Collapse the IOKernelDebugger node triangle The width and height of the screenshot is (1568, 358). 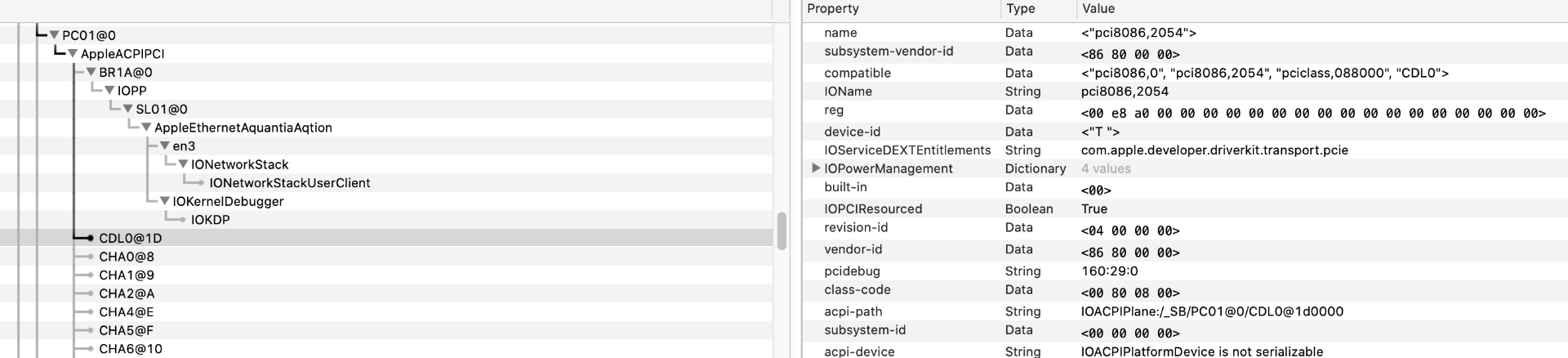(x=165, y=201)
